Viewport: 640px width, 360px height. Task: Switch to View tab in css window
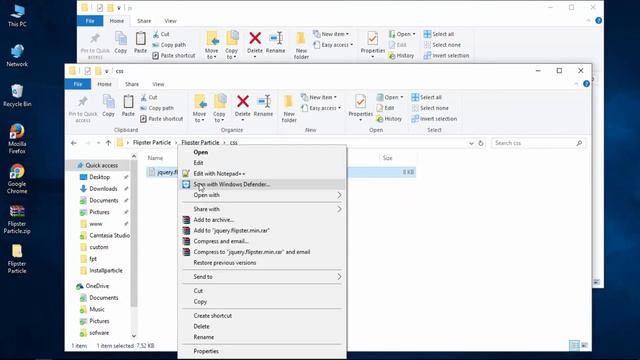click(x=158, y=84)
